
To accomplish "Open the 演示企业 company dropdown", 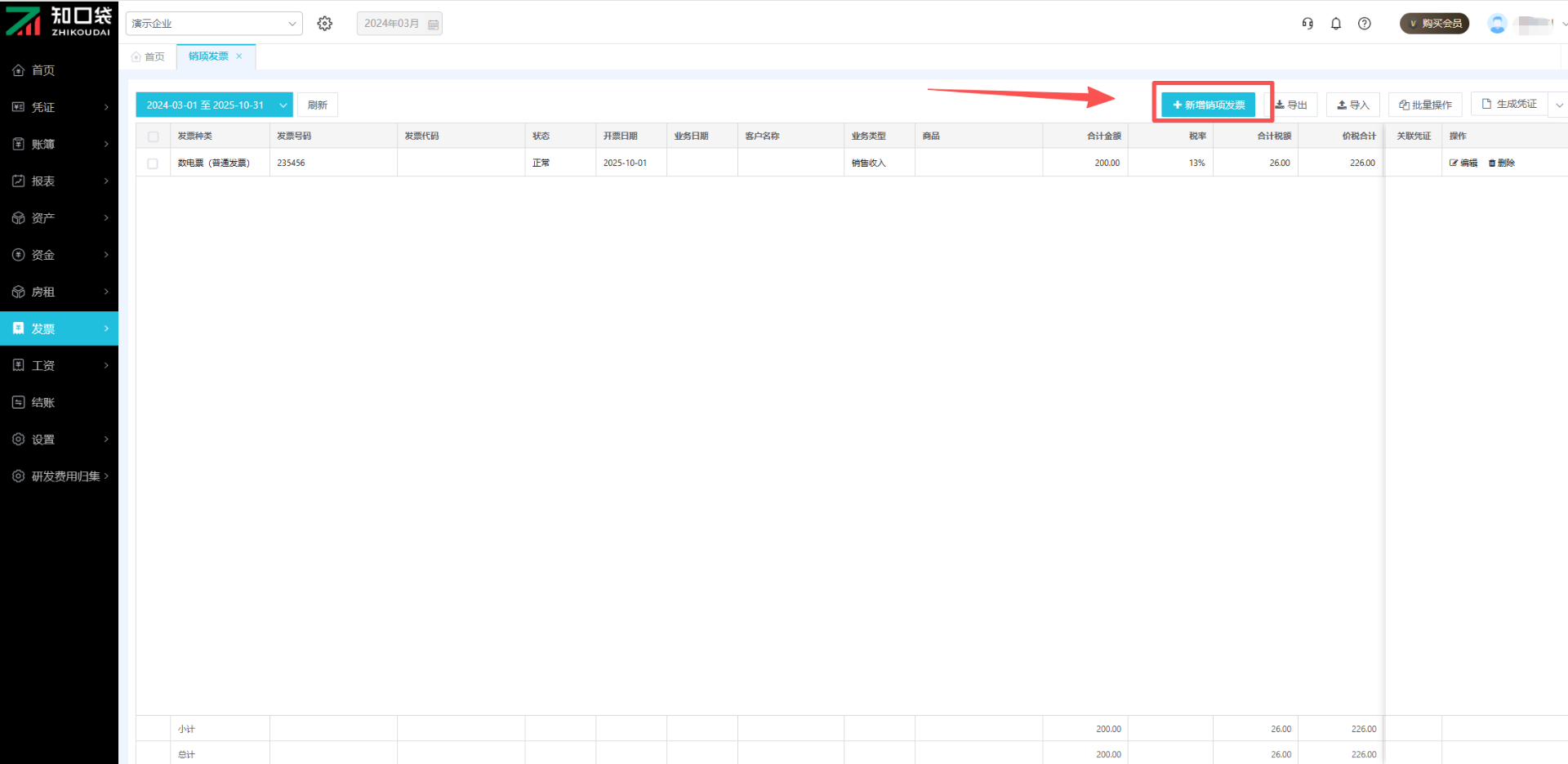I will [214, 24].
